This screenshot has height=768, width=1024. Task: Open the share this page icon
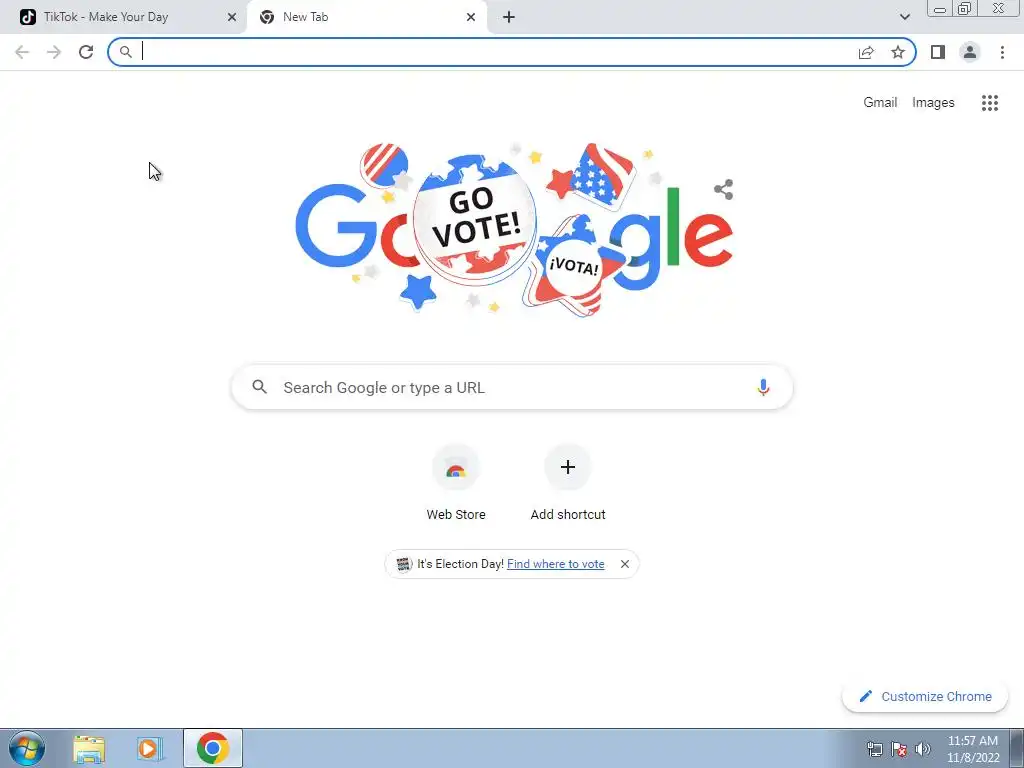[x=866, y=52]
